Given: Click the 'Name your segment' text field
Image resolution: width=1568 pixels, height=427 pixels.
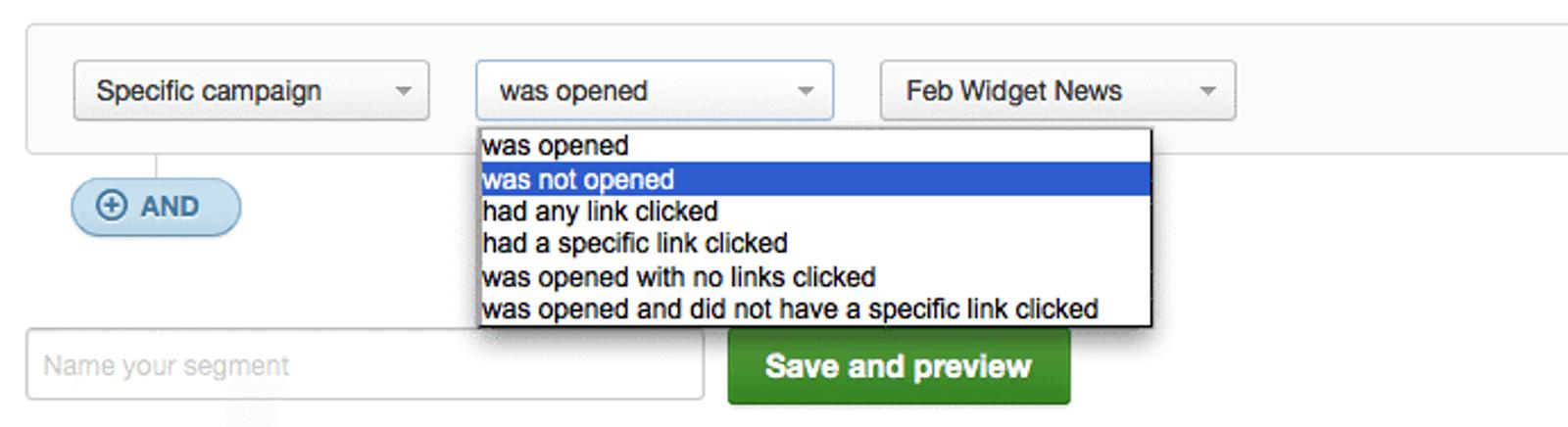Looking at the screenshot, I should (365, 365).
